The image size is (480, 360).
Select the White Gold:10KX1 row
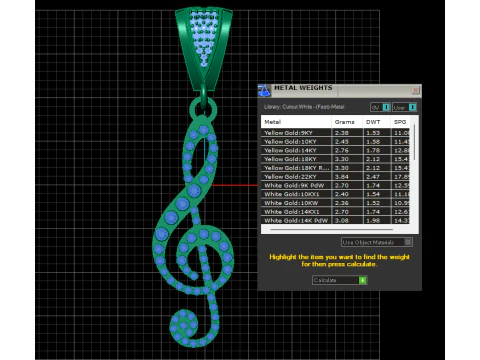pos(335,194)
